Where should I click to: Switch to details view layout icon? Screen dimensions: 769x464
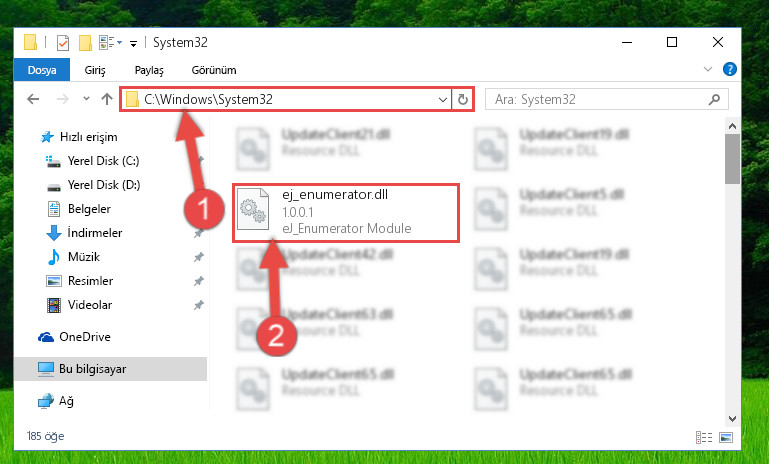pos(704,437)
